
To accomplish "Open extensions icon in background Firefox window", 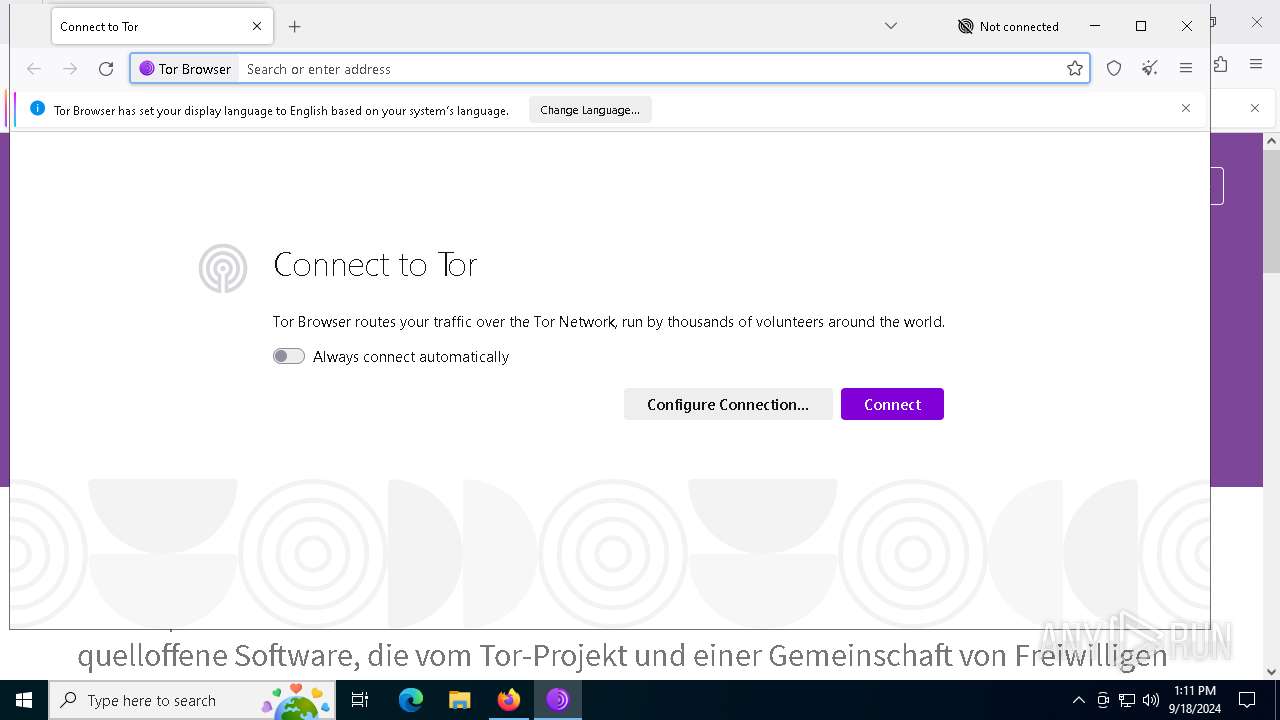I will [1221, 64].
